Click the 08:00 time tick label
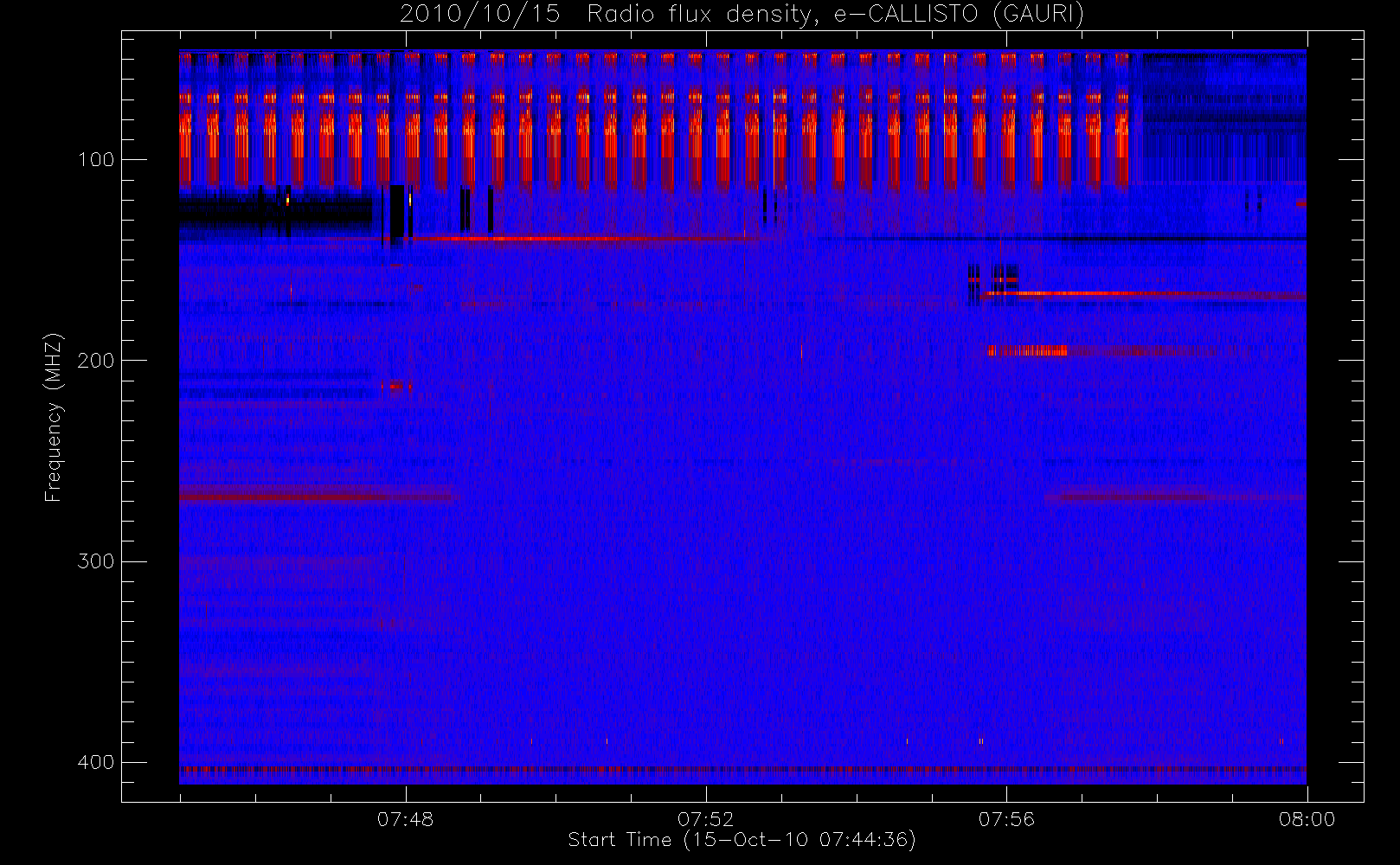Viewport: 1400px width, 865px height. [x=1307, y=819]
